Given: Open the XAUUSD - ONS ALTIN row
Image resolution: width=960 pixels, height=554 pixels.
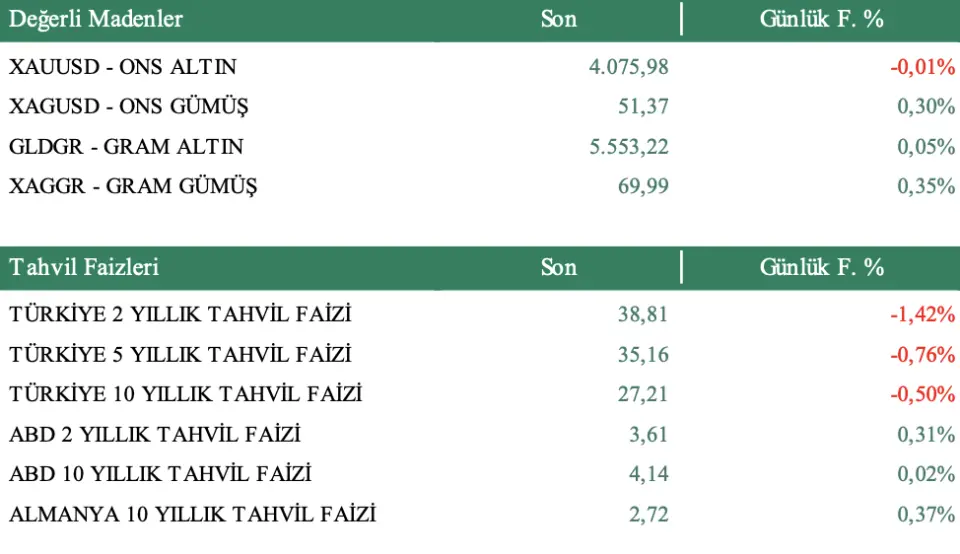Looking at the screenshot, I should [123, 67].
